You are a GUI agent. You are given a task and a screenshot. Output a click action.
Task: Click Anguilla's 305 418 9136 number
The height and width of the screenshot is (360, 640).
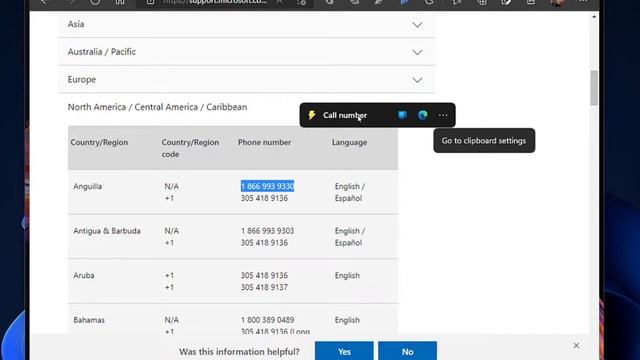[x=264, y=198]
